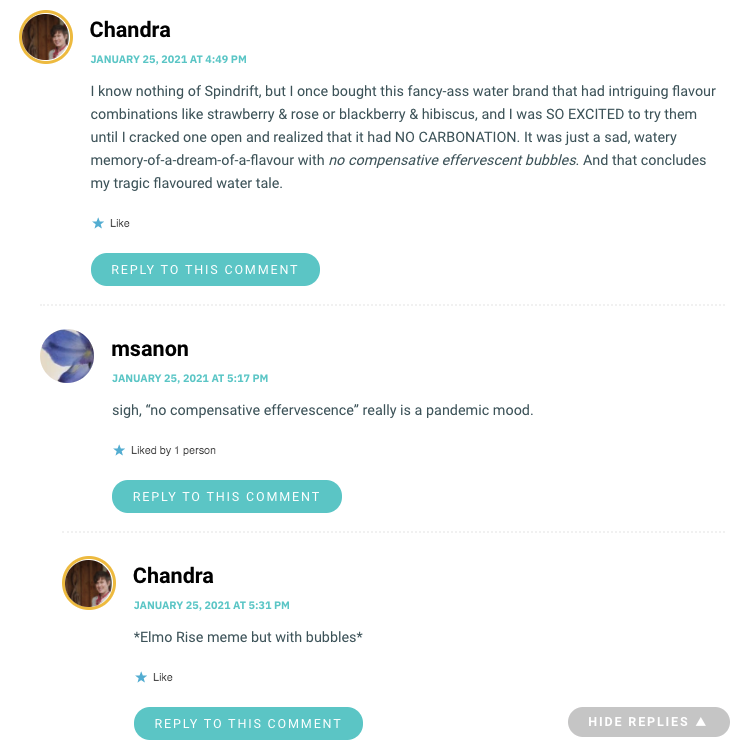
Task: Reply to the Elmo Rise meme comment
Action: point(248,723)
